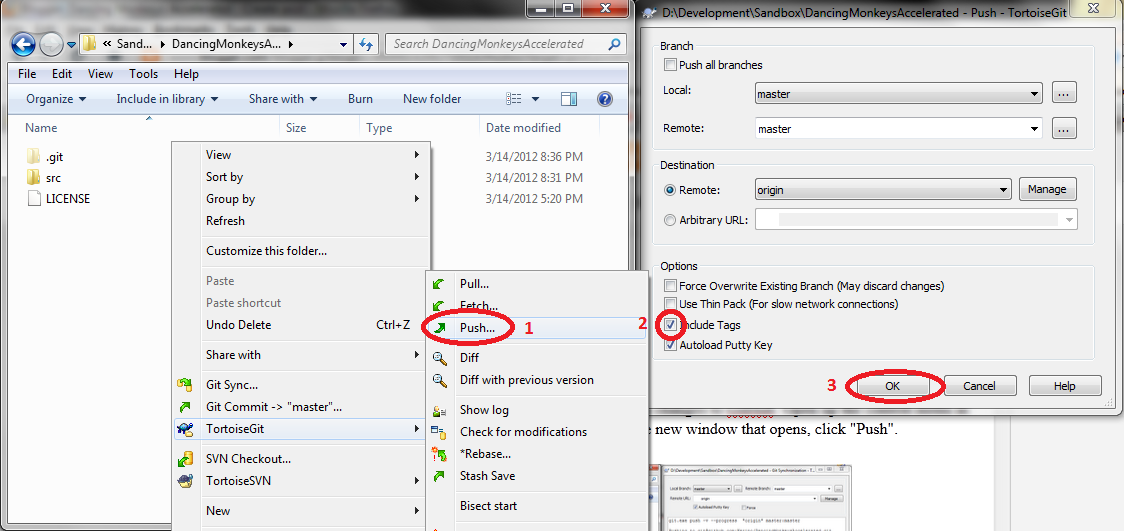Click the address bar refresh icon

(x=366, y=44)
